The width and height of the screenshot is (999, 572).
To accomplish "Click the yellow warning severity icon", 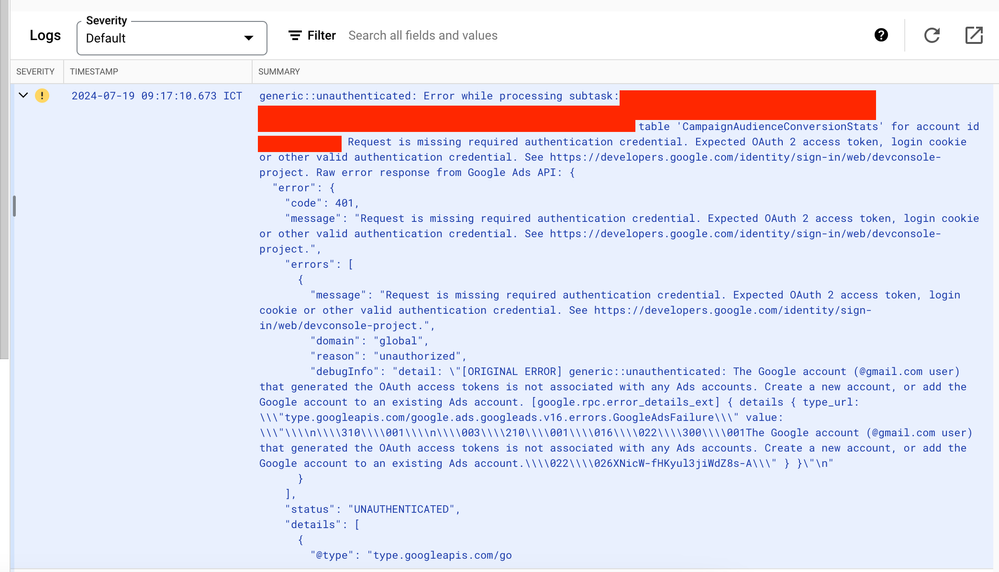I will pyautogui.click(x=42, y=96).
